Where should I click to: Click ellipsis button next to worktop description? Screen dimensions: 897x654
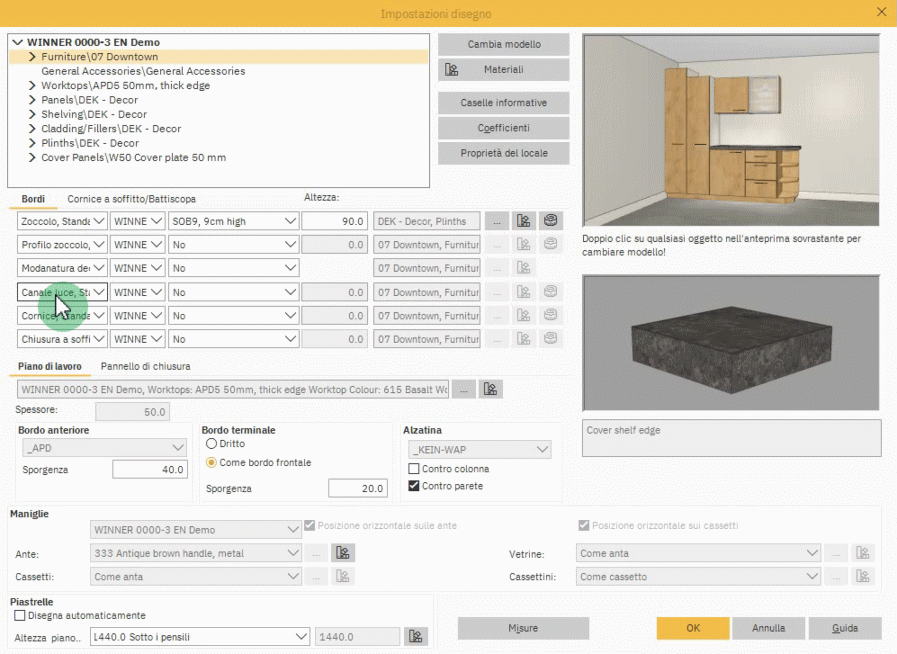pyautogui.click(x=463, y=389)
